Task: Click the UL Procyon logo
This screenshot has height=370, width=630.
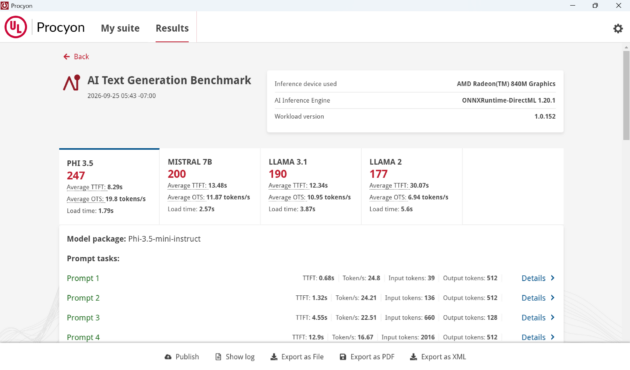Action: point(16,27)
